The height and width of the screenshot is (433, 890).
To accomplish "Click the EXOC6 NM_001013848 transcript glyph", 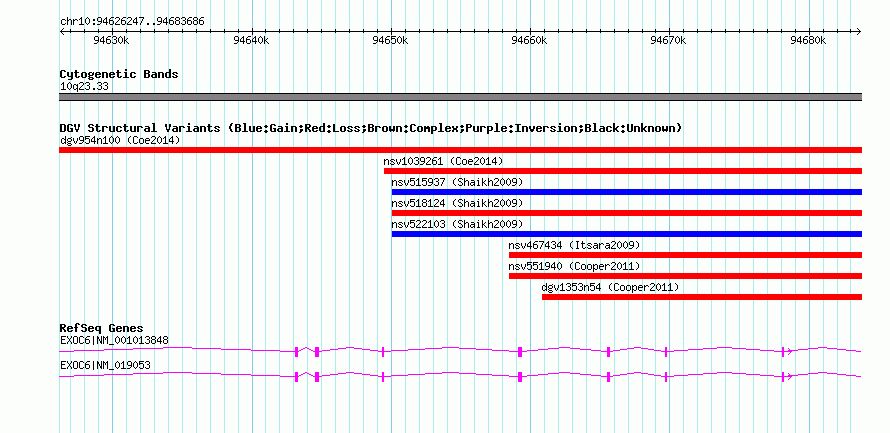I will pyautogui.click(x=460, y=351).
